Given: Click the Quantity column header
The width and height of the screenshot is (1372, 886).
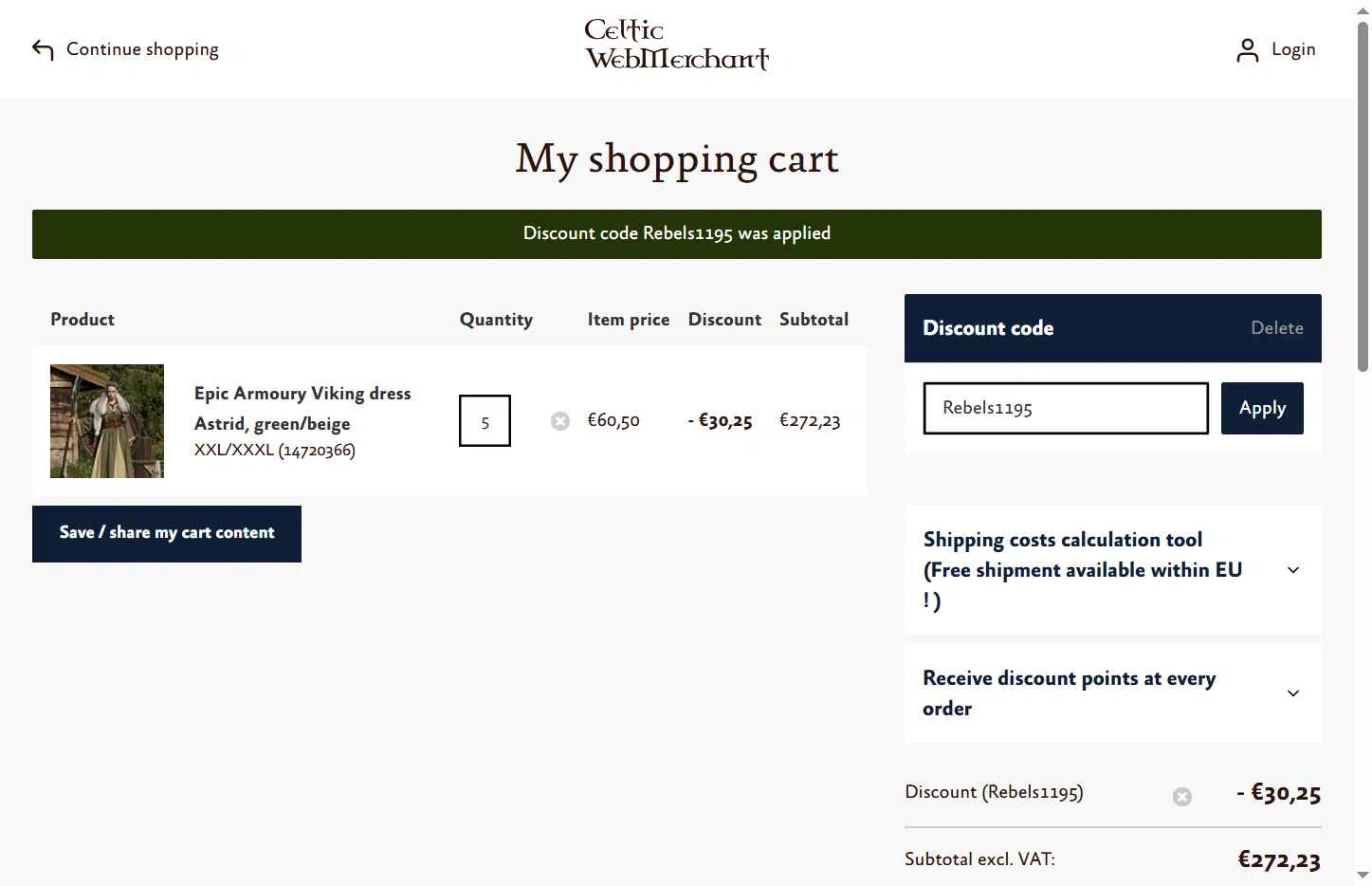Looking at the screenshot, I should coord(496,320).
